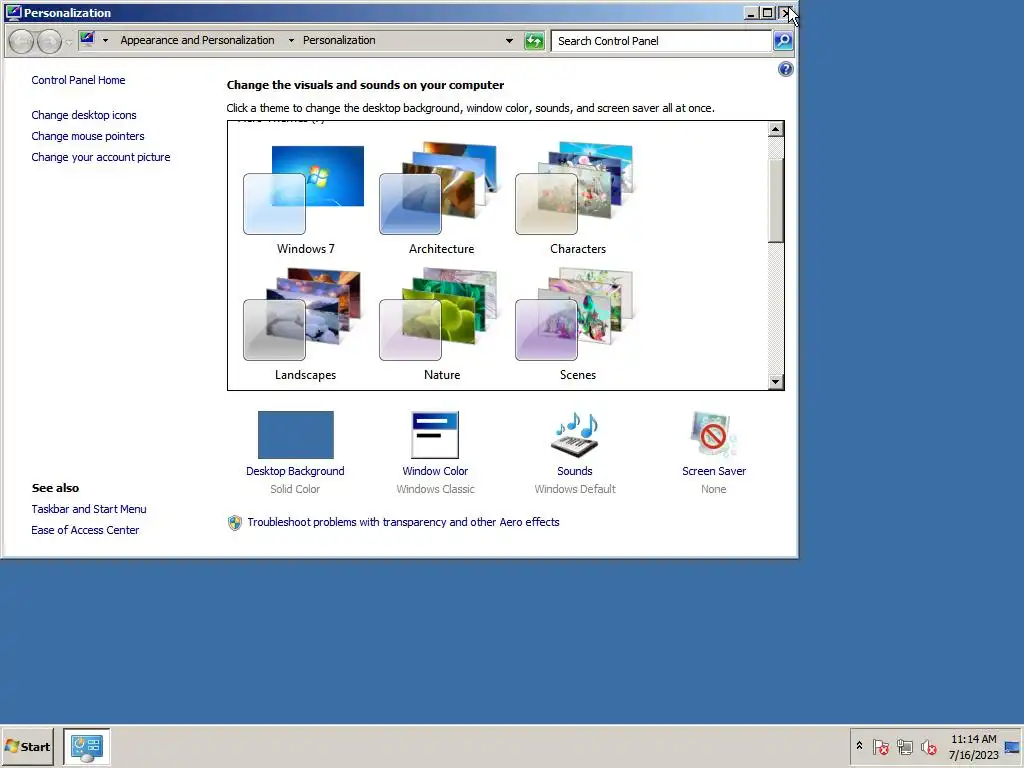
Task: Open Taskbar and Start Menu link
Action: coord(89,509)
